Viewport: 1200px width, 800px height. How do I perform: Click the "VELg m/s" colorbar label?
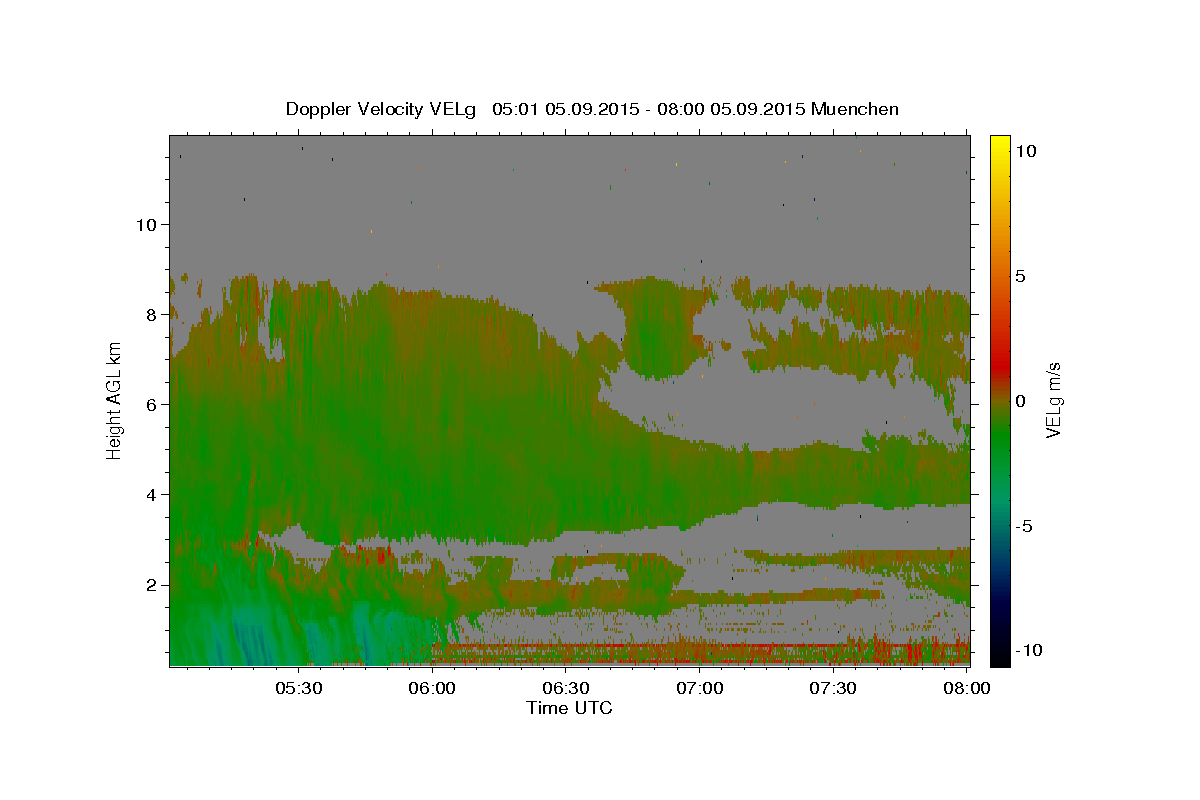tap(1053, 400)
